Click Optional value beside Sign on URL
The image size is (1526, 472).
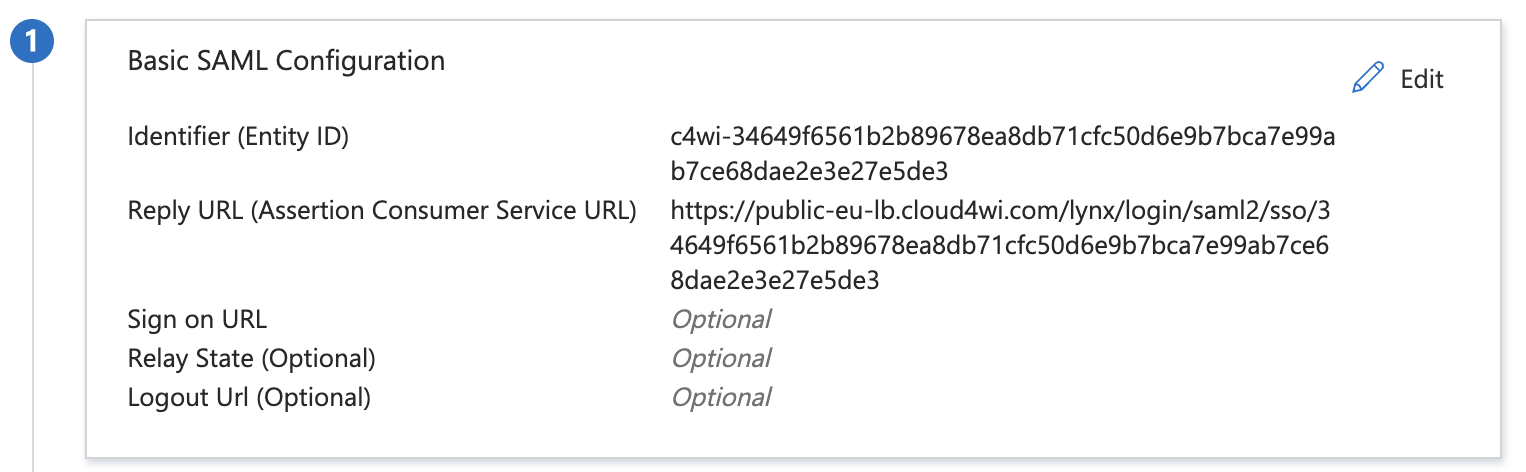(x=721, y=320)
